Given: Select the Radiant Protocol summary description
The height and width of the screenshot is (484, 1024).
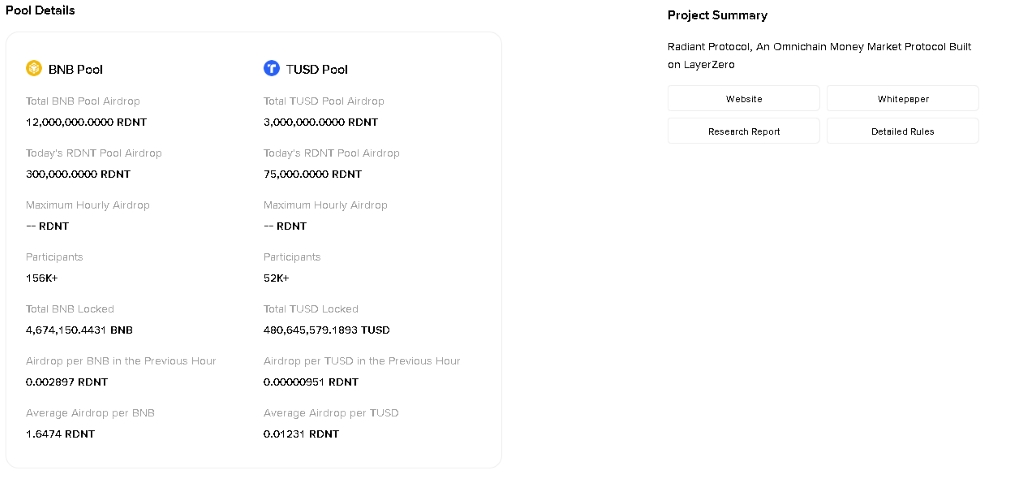Looking at the screenshot, I should [820, 56].
